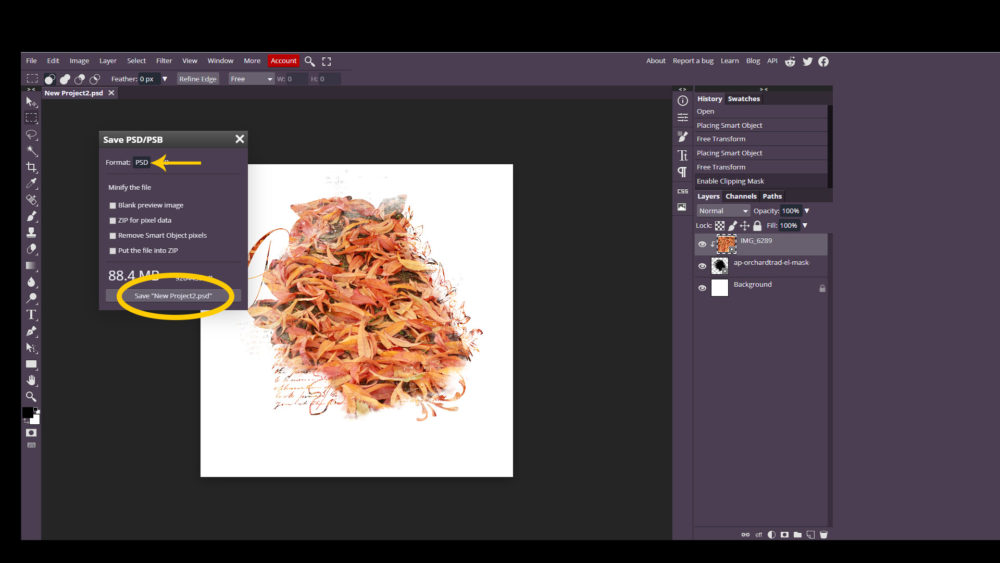
Task: Open the Format PSD dropdown
Action: (142, 162)
